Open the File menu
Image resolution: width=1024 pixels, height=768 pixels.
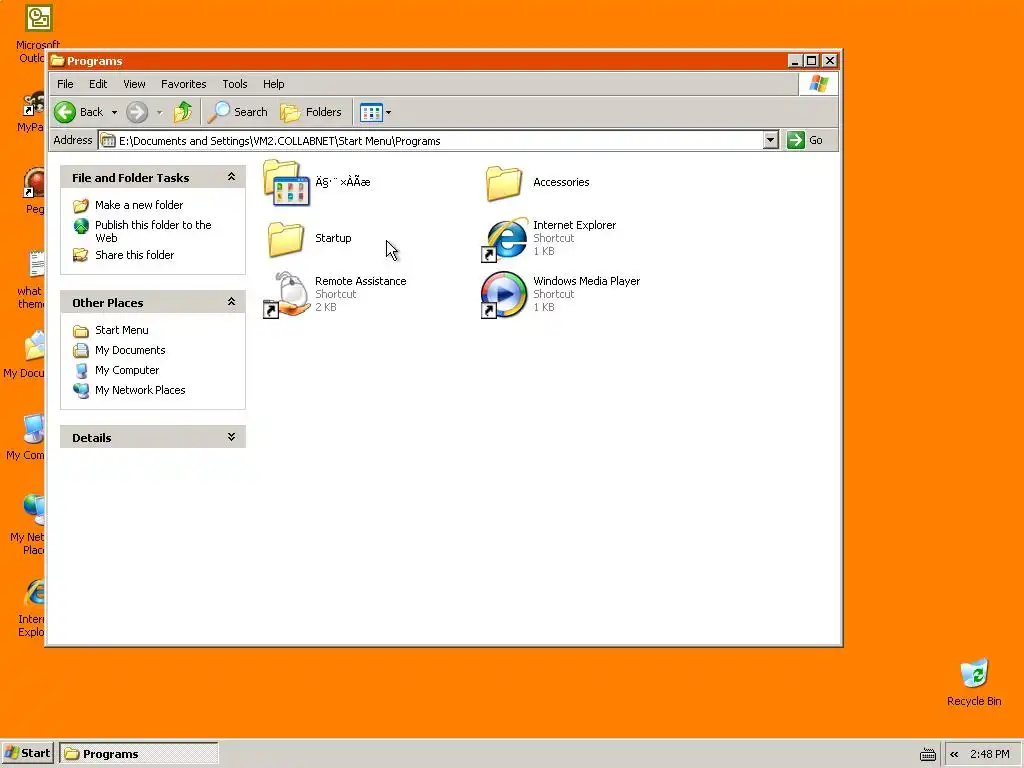click(65, 84)
